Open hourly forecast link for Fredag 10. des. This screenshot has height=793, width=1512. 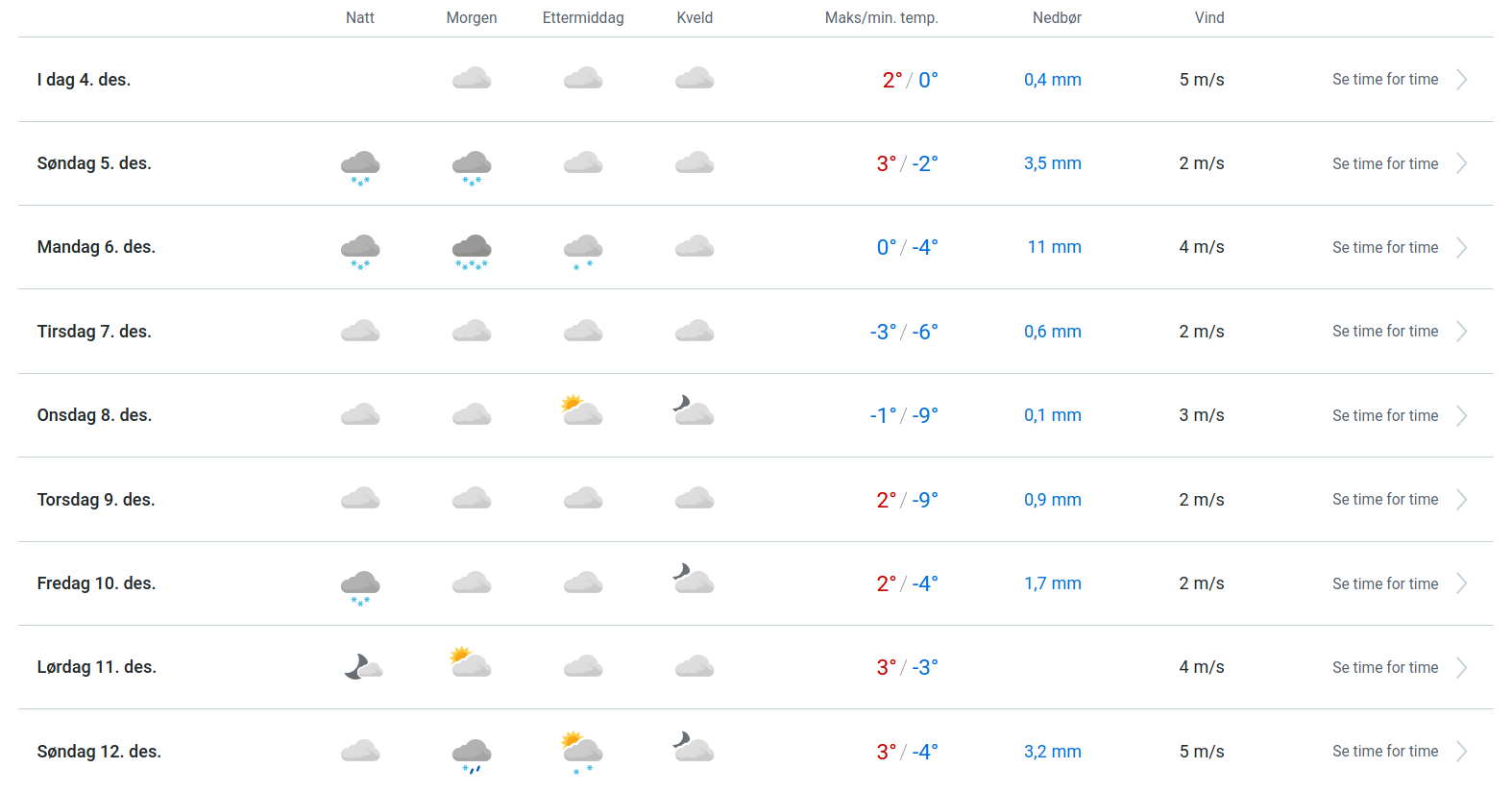[x=1384, y=583]
